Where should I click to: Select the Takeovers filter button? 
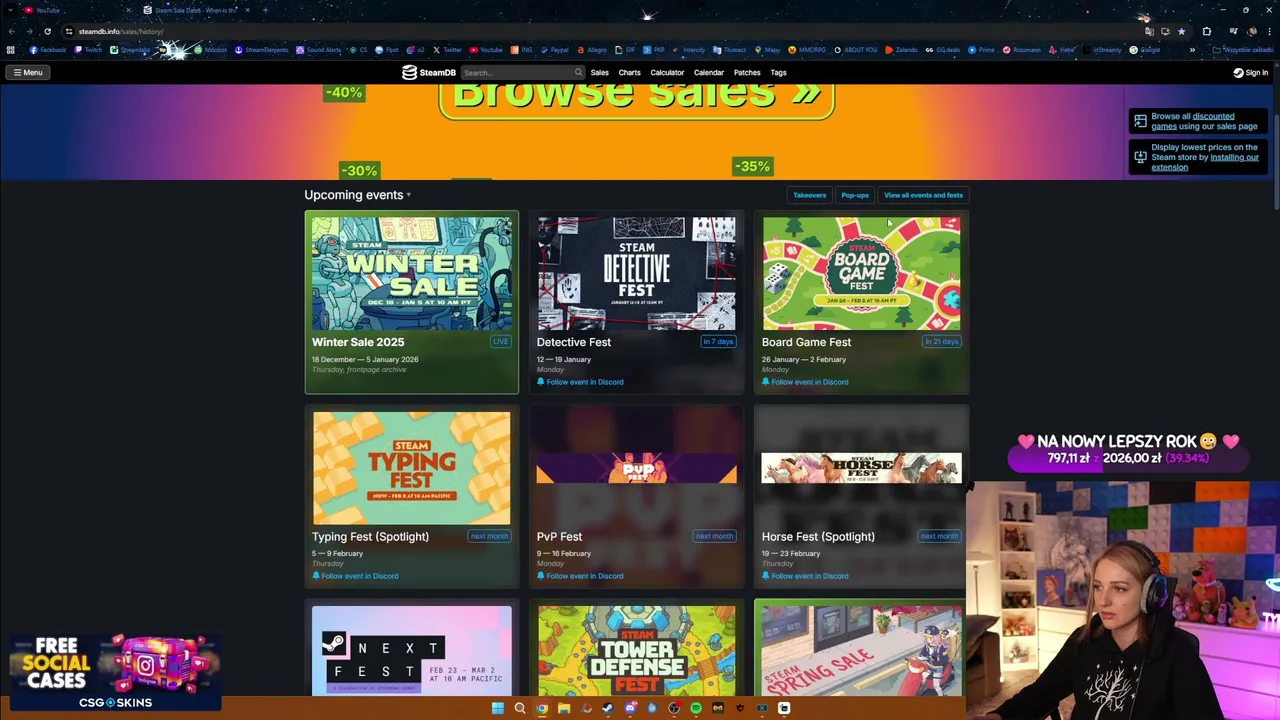pos(809,195)
